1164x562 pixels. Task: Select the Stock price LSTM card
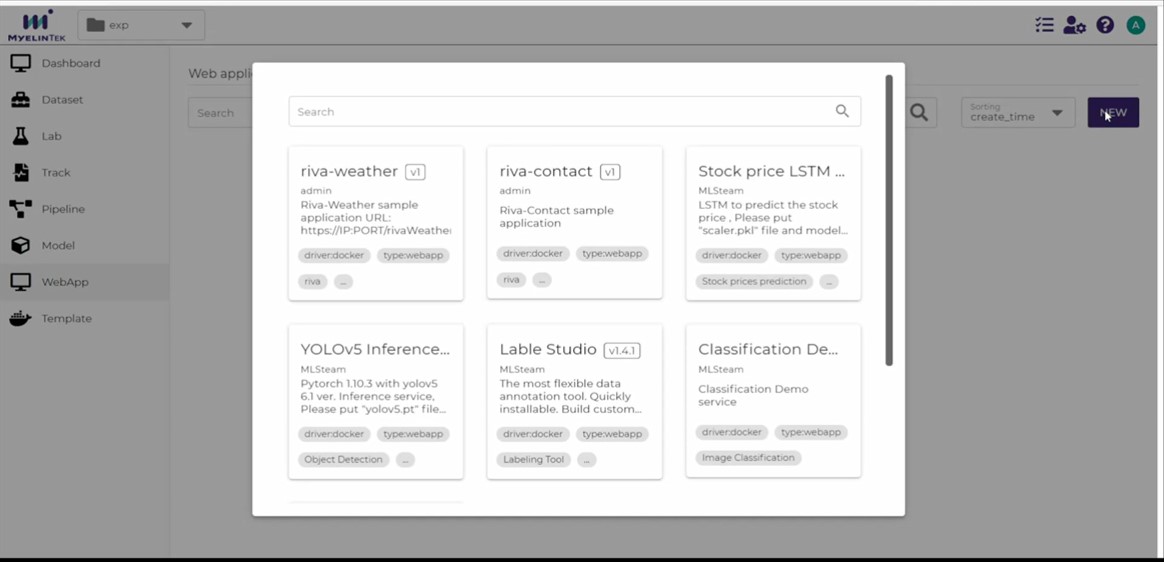click(x=774, y=223)
